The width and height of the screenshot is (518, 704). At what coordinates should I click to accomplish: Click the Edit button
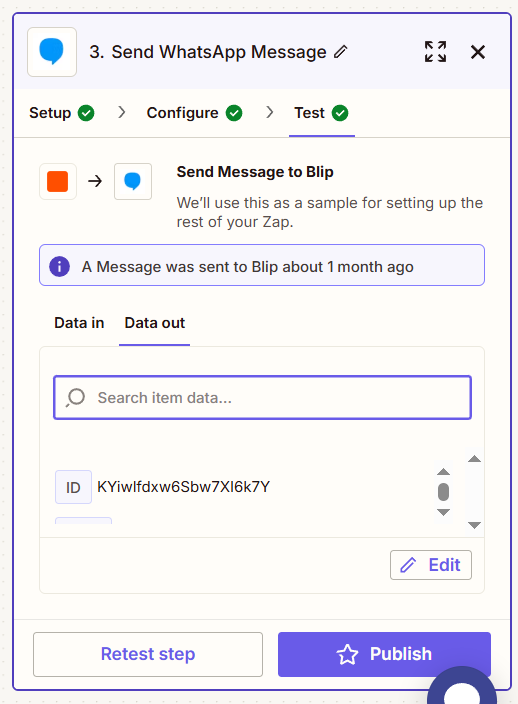(430, 565)
